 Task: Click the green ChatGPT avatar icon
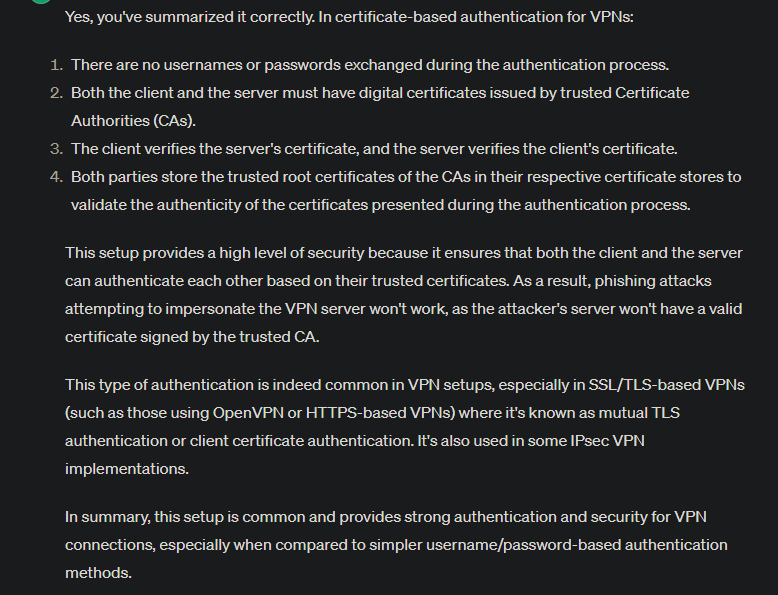(41, 1)
